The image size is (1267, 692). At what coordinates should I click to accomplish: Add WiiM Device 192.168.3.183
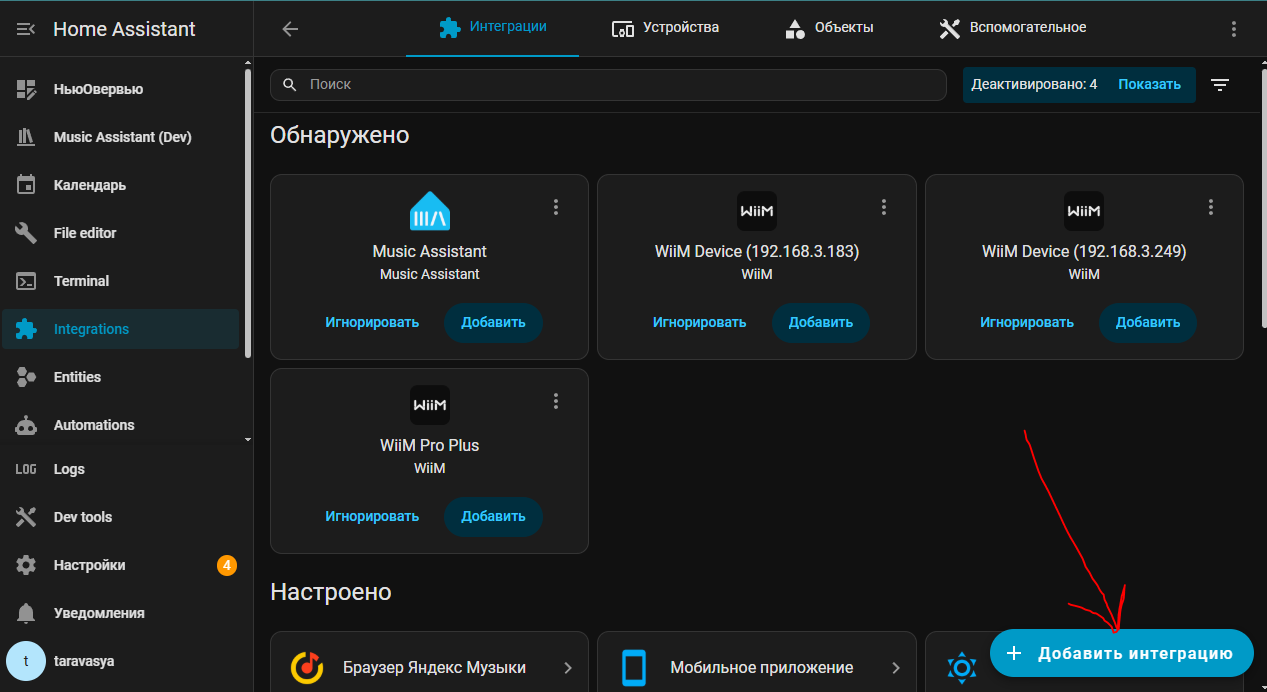point(821,322)
